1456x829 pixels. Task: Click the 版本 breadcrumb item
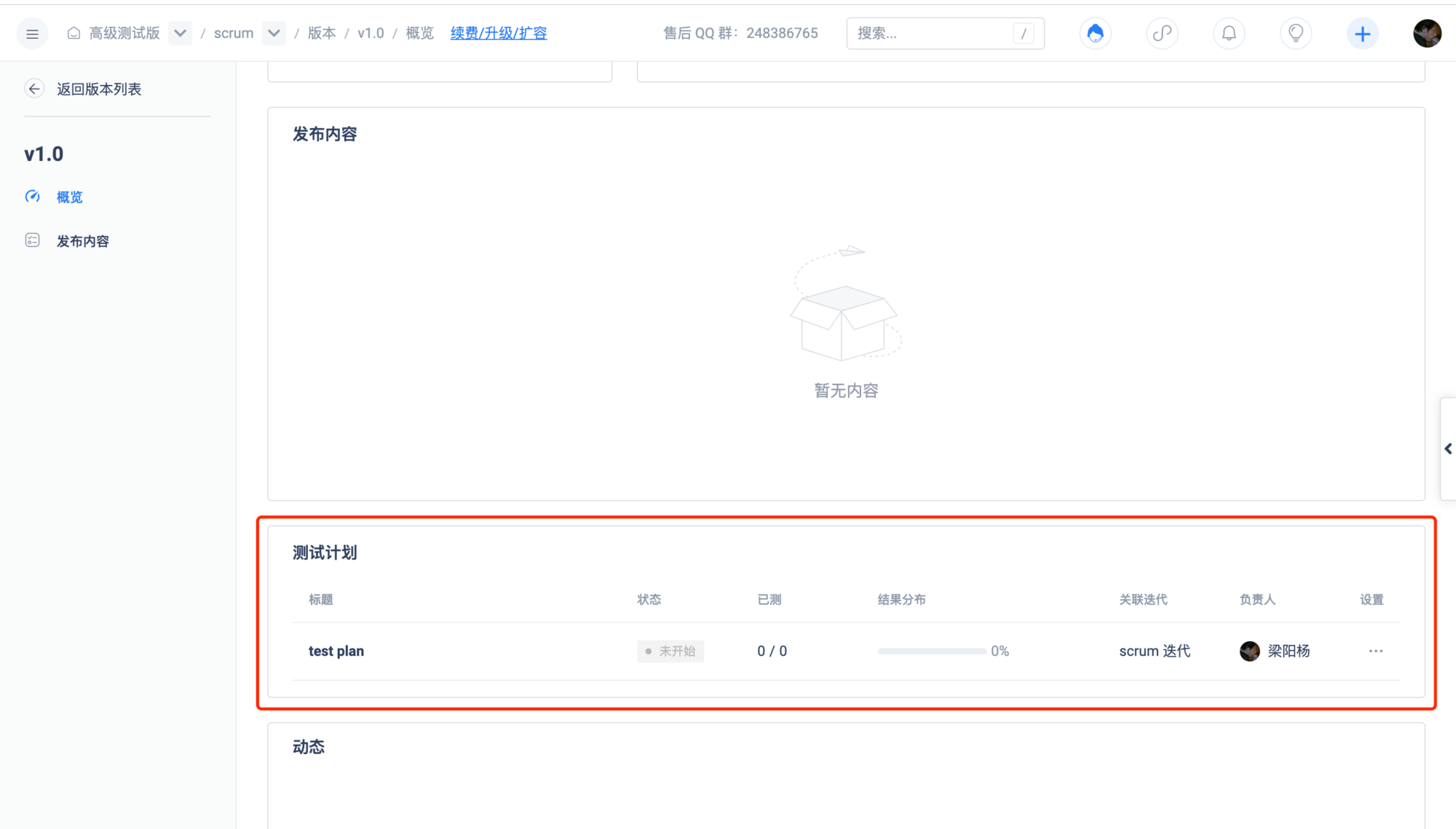(x=322, y=33)
